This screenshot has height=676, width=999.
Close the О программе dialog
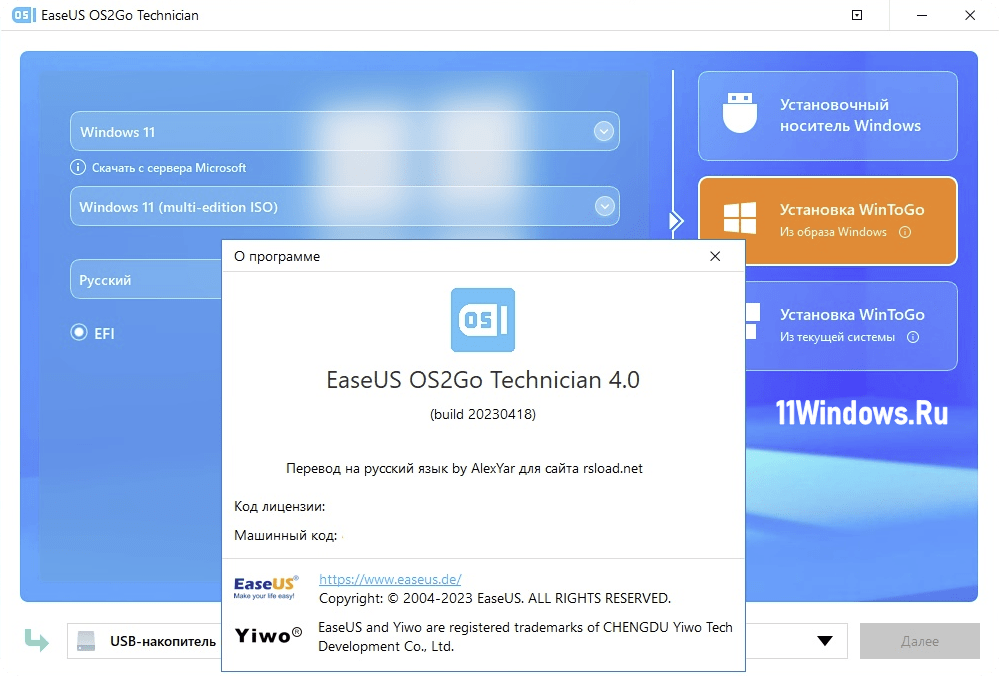click(715, 256)
